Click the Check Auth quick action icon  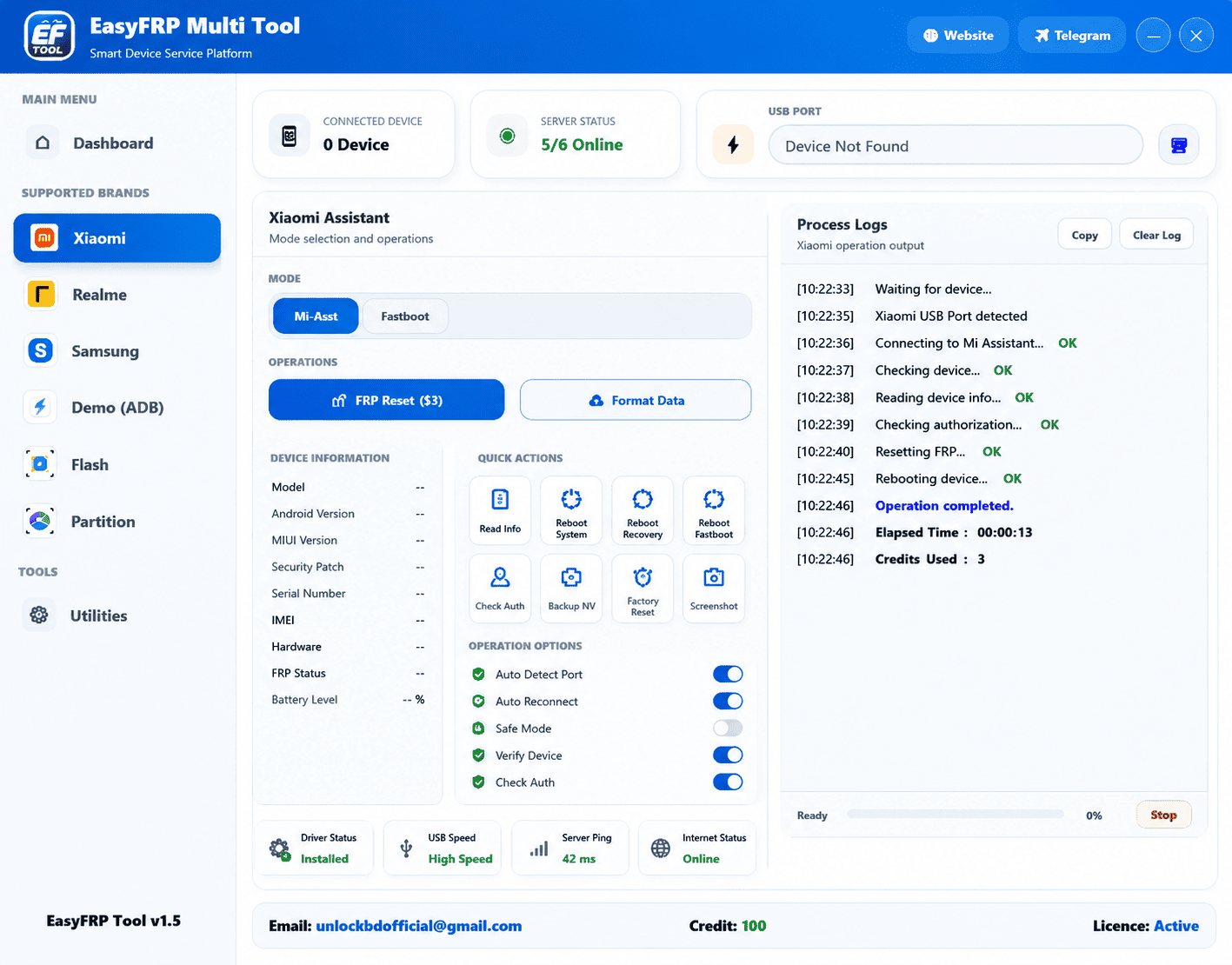pos(500,577)
